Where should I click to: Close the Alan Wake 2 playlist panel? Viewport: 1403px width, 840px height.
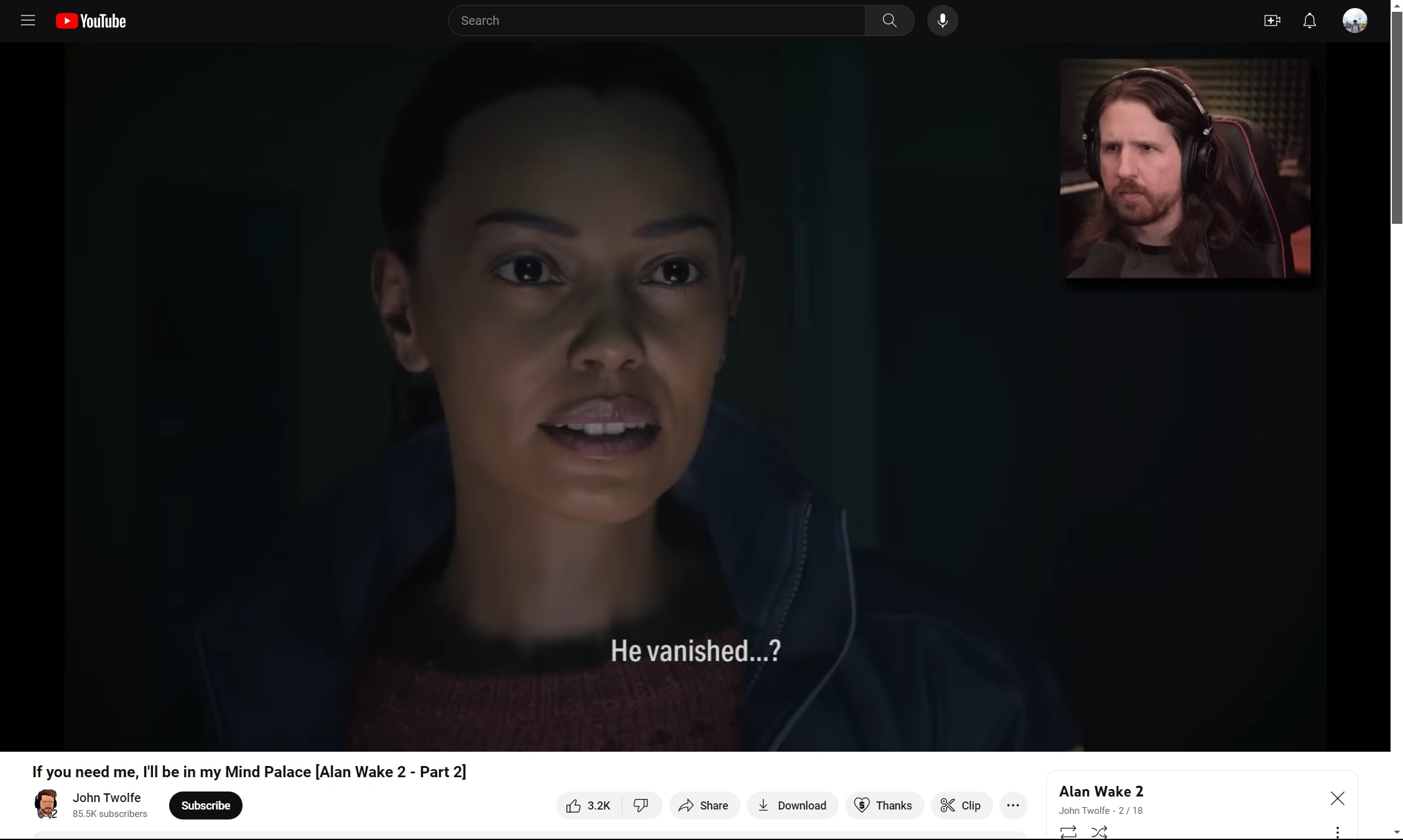coord(1337,798)
